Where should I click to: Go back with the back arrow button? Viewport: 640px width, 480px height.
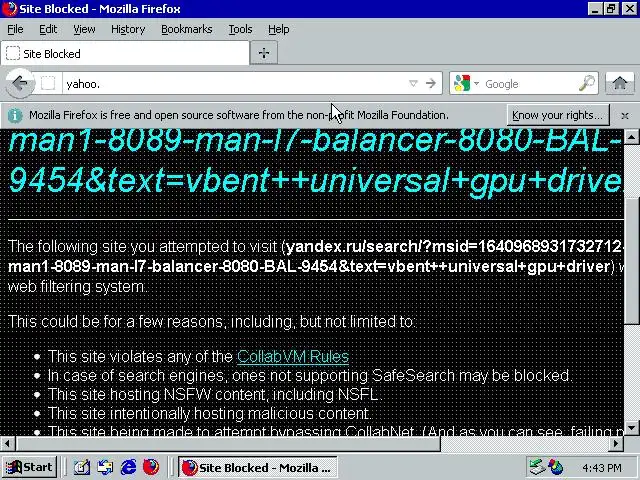coord(20,84)
